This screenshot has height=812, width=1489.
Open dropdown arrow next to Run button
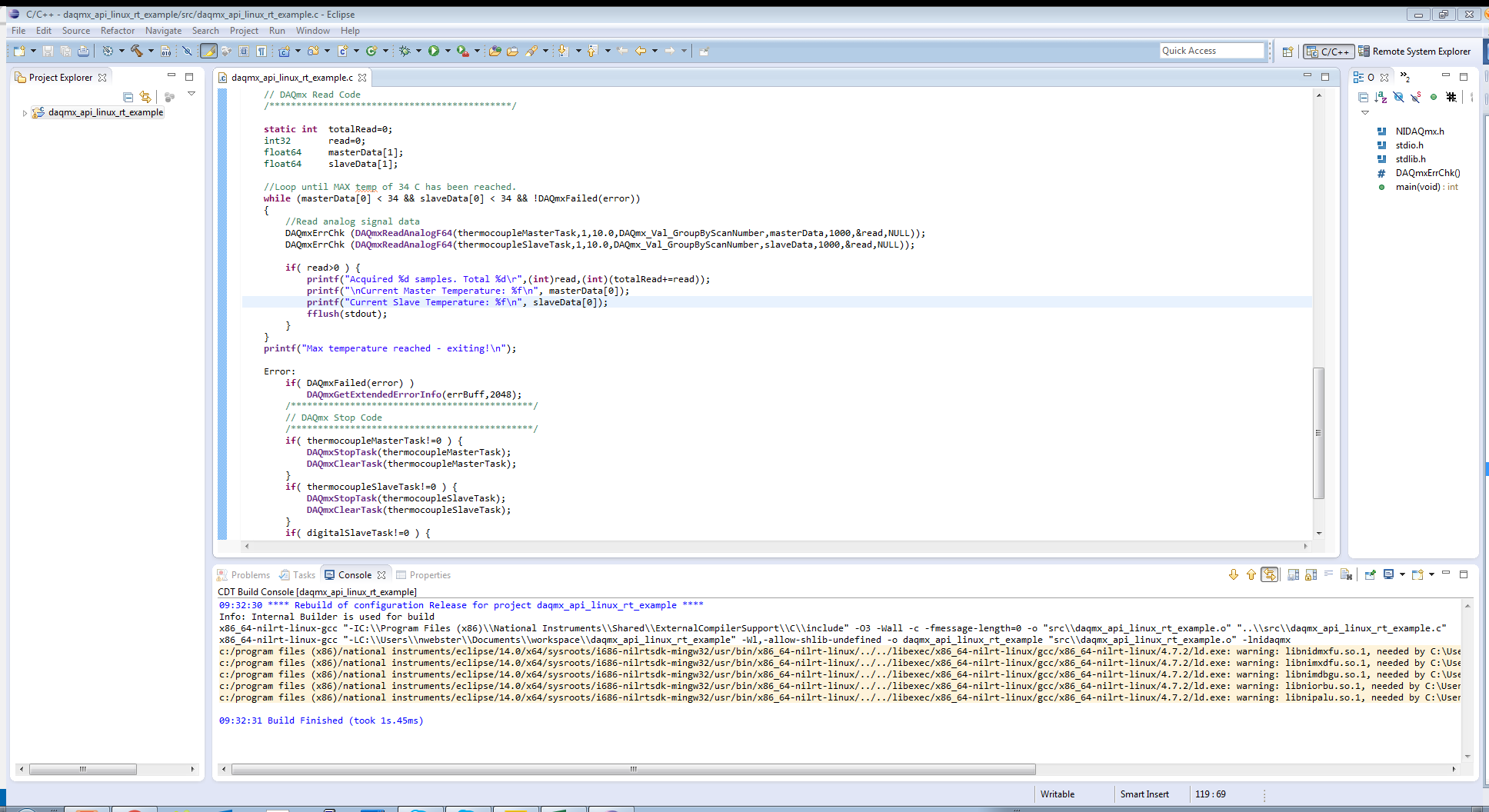(x=448, y=51)
